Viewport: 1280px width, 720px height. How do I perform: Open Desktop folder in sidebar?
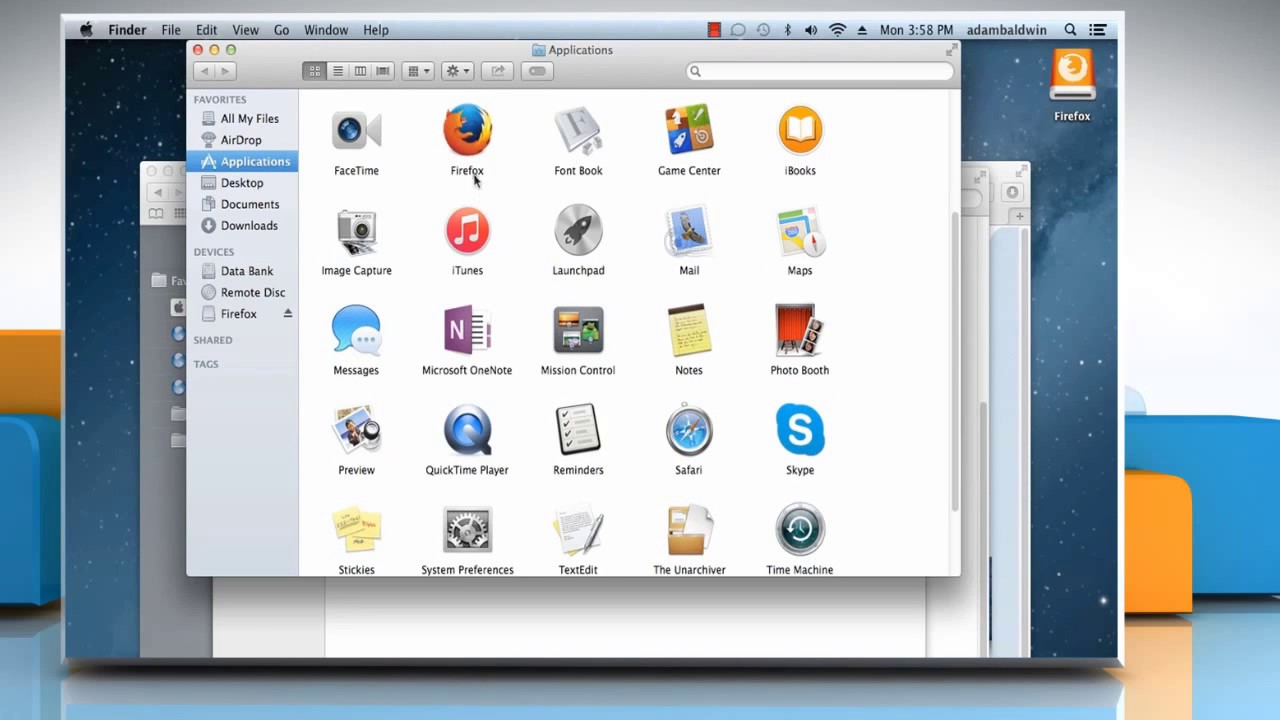pos(242,183)
